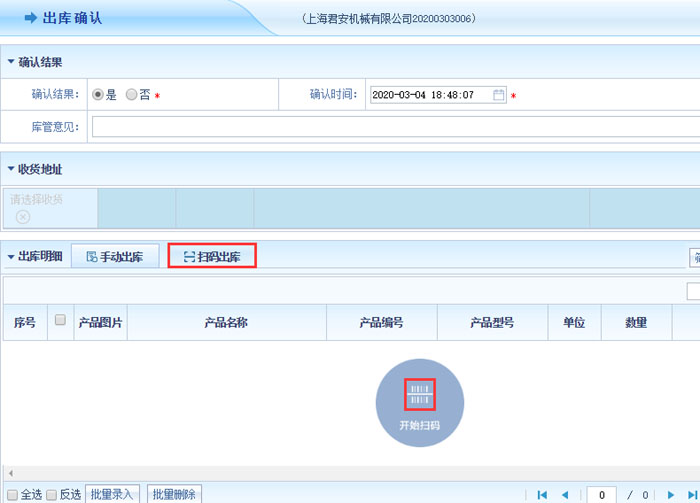The height and width of the screenshot is (503, 700).
Task: Check the 反选 checkbox
Action: point(52,494)
